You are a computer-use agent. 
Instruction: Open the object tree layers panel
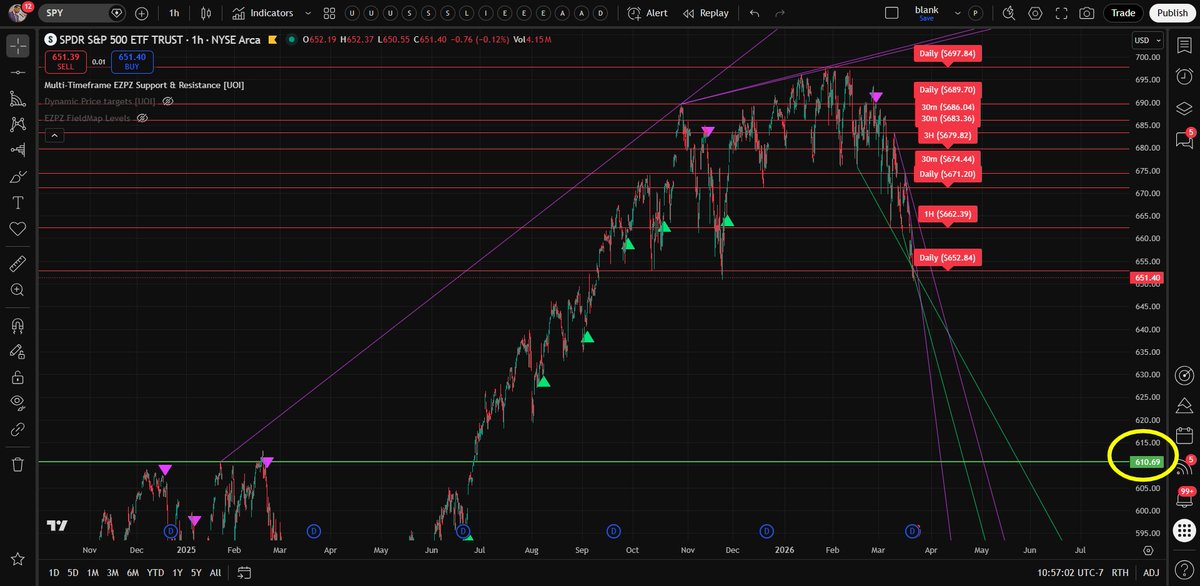point(1185,108)
